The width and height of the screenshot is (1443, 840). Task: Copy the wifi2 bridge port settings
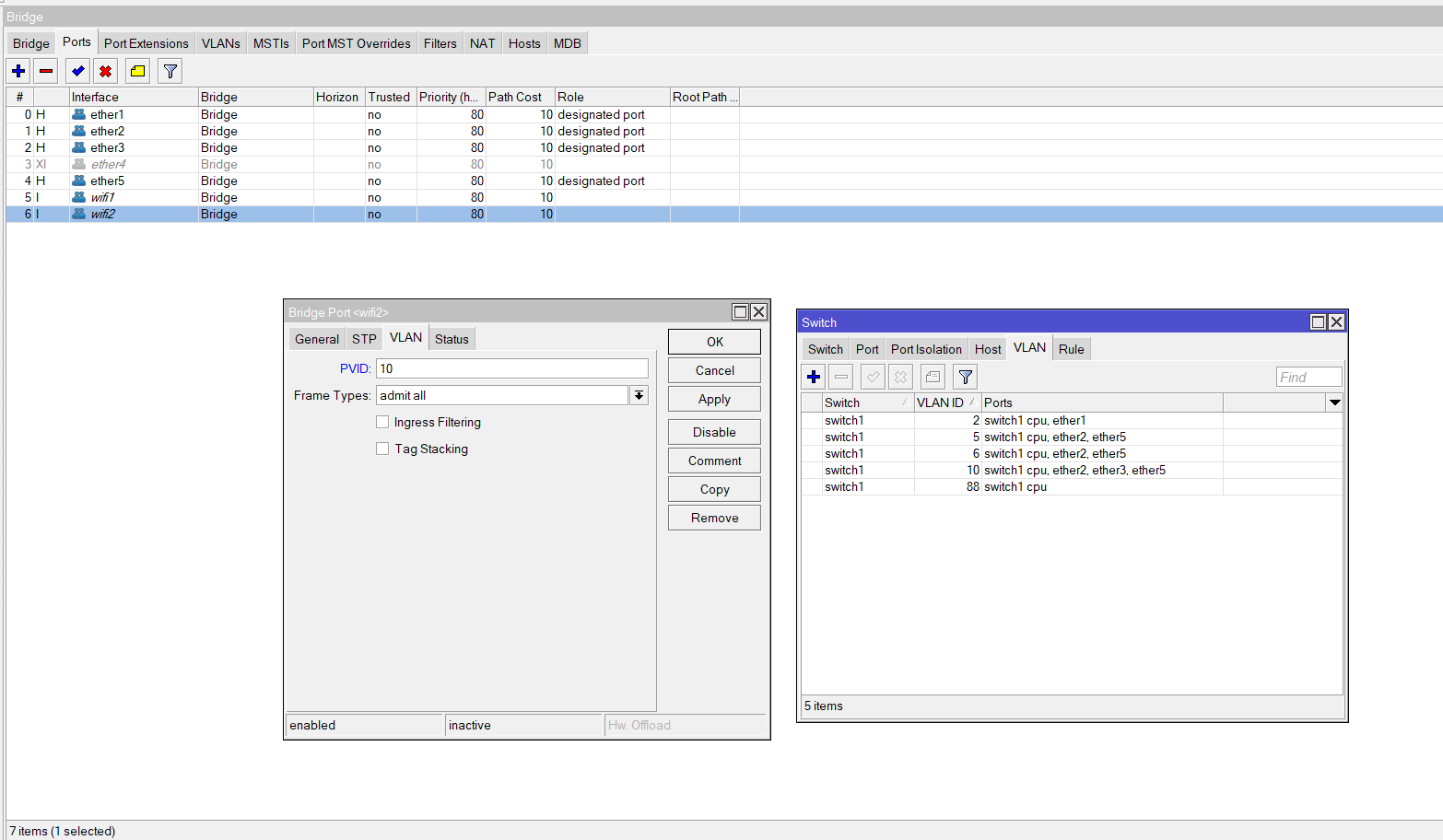(x=713, y=488)
